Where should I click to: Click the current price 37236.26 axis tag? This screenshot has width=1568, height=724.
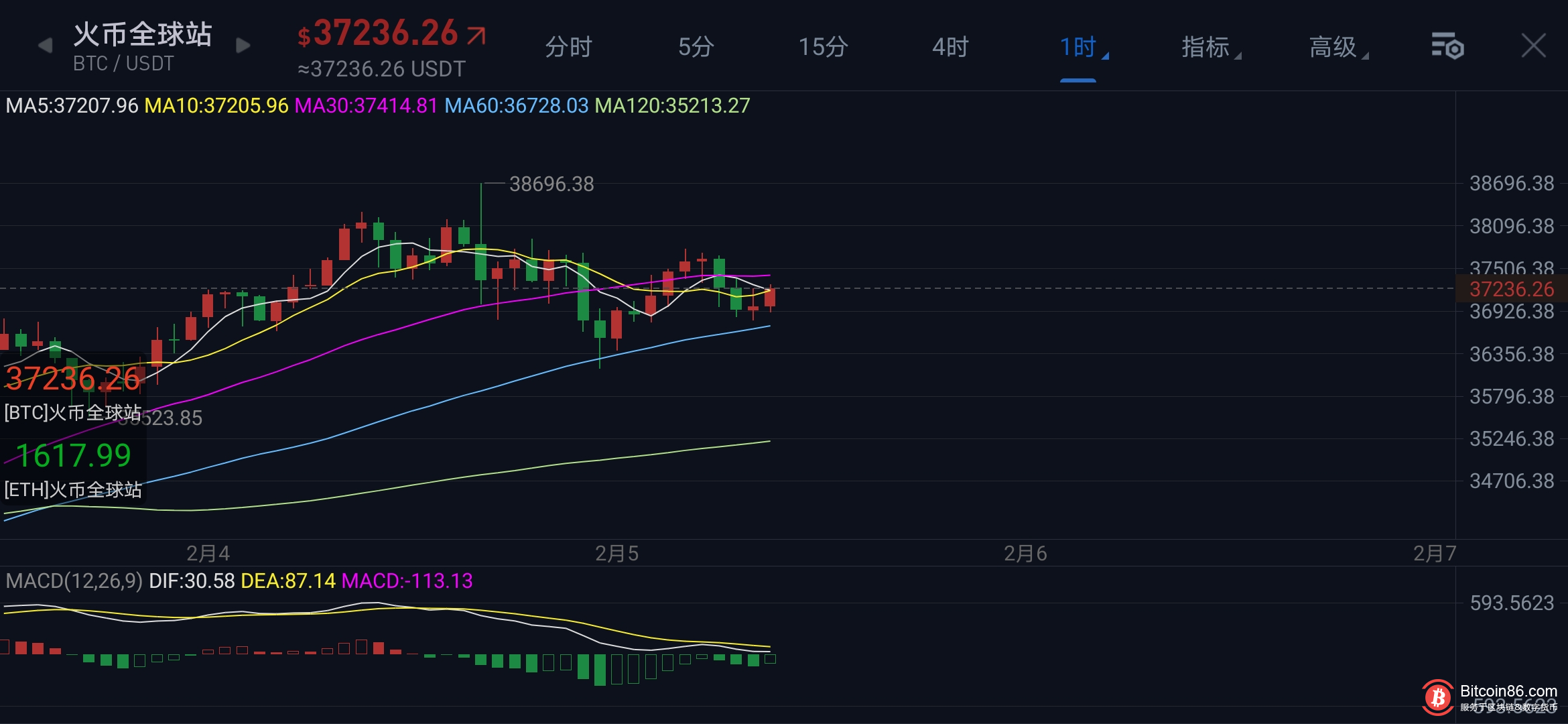(1511, 289)
